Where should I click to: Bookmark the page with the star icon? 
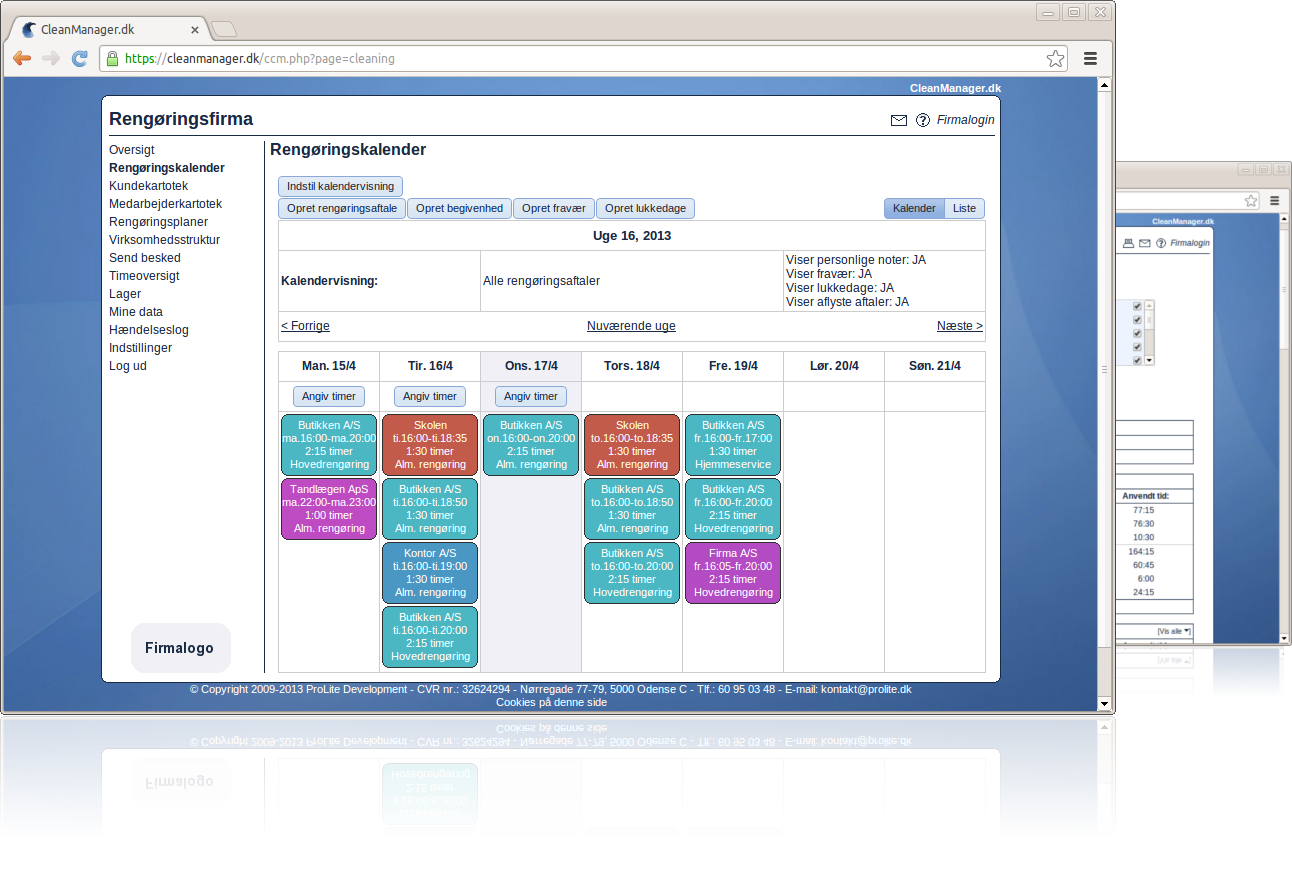(x=1055, y=59)
